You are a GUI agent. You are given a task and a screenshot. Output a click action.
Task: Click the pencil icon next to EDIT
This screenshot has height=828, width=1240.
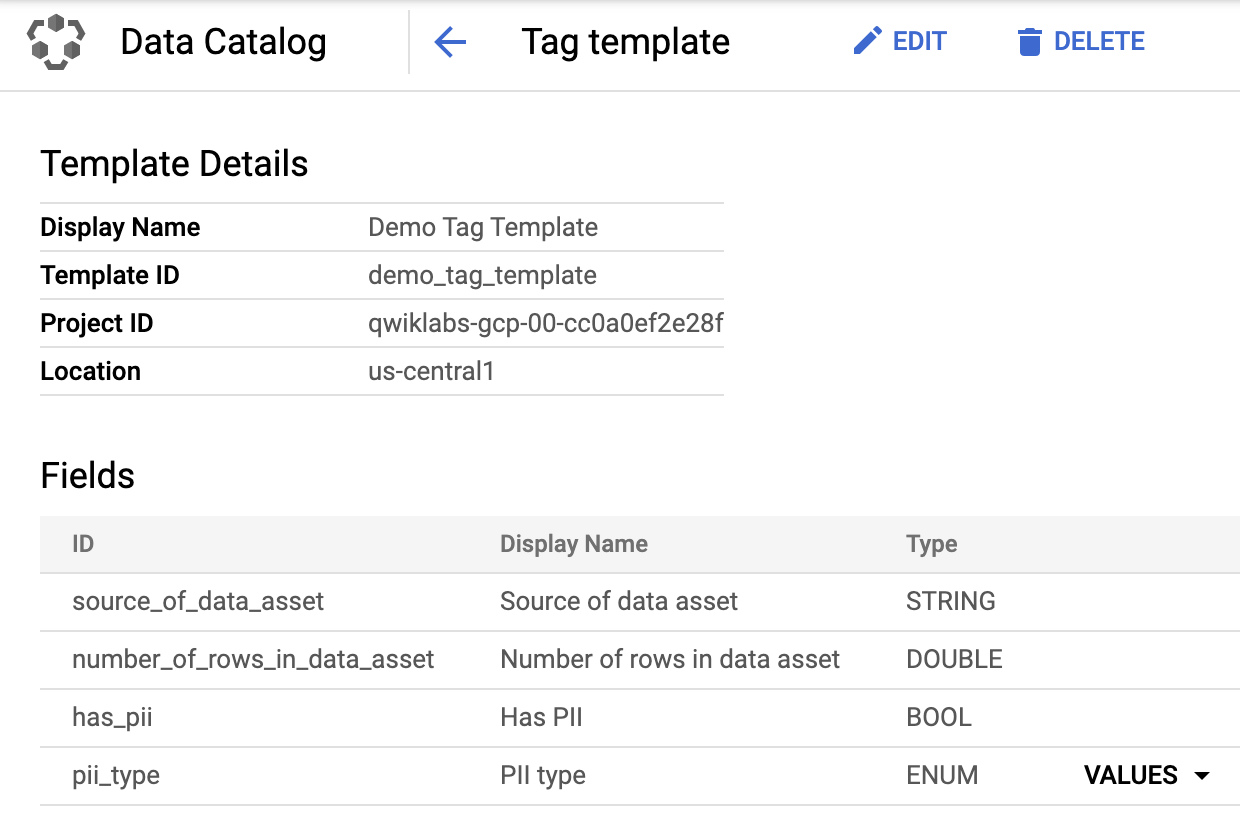(867, 41)
